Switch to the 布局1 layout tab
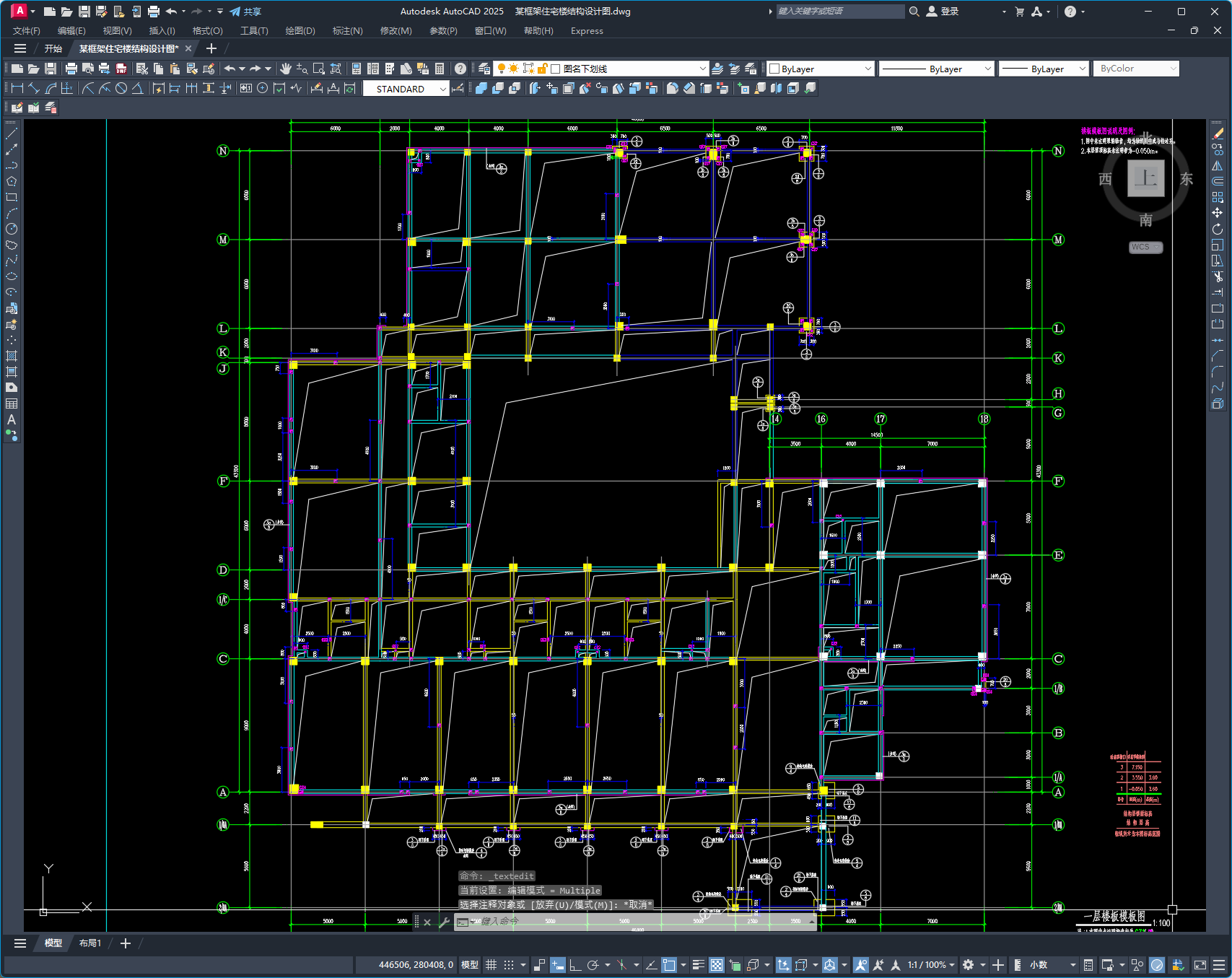Viewport: 1232px width, 978px height. click(90, 943)
